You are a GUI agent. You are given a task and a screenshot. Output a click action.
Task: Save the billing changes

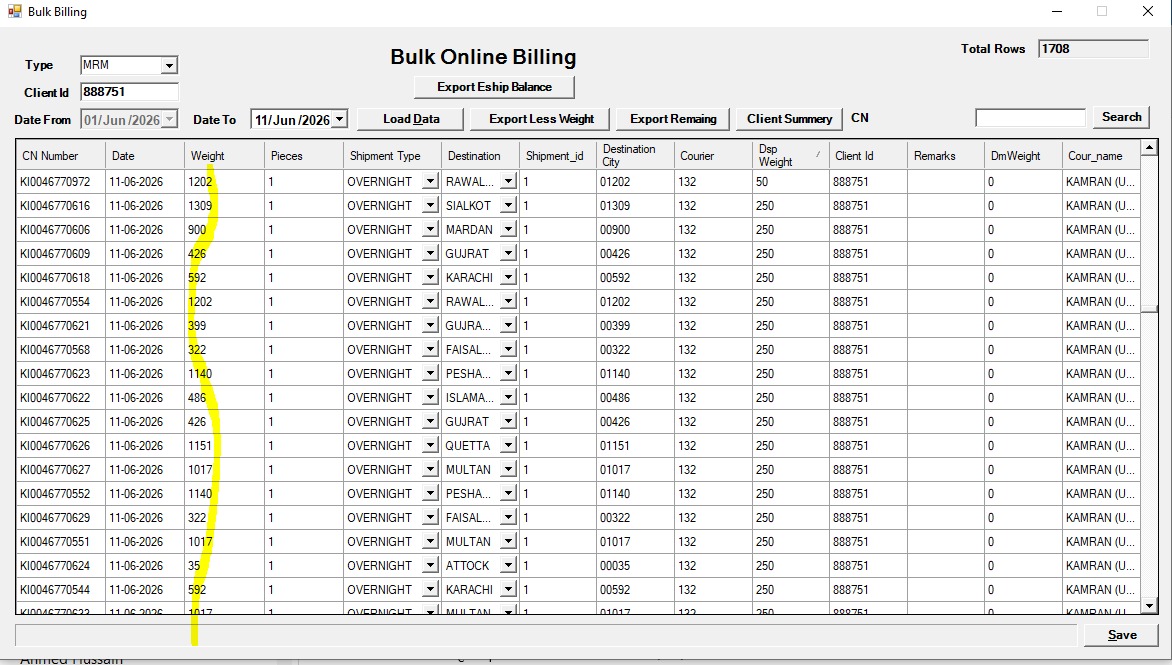(x=1121, y=635)
